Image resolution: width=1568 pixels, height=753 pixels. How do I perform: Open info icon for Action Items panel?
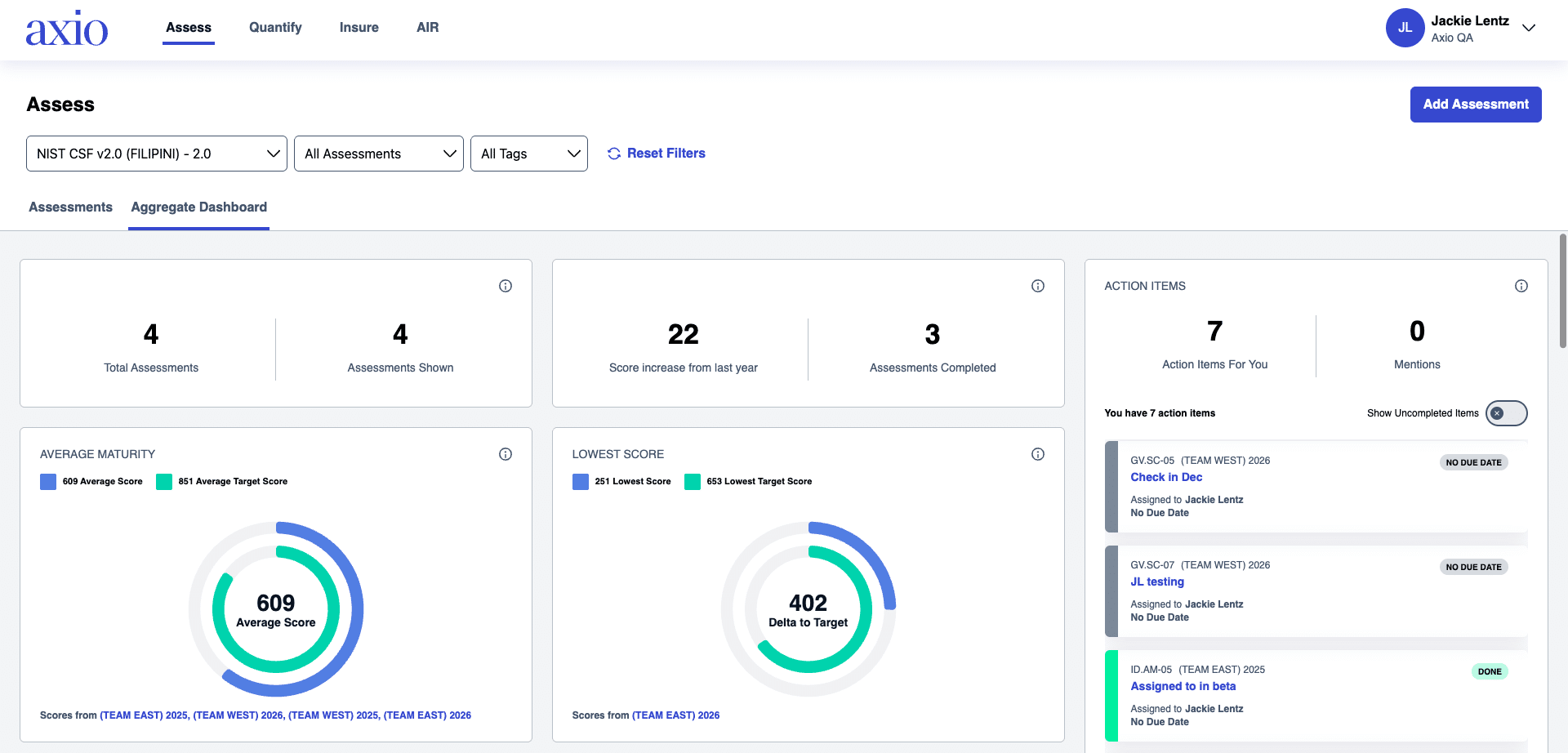pyautogui.click(x=1521, y=286)
